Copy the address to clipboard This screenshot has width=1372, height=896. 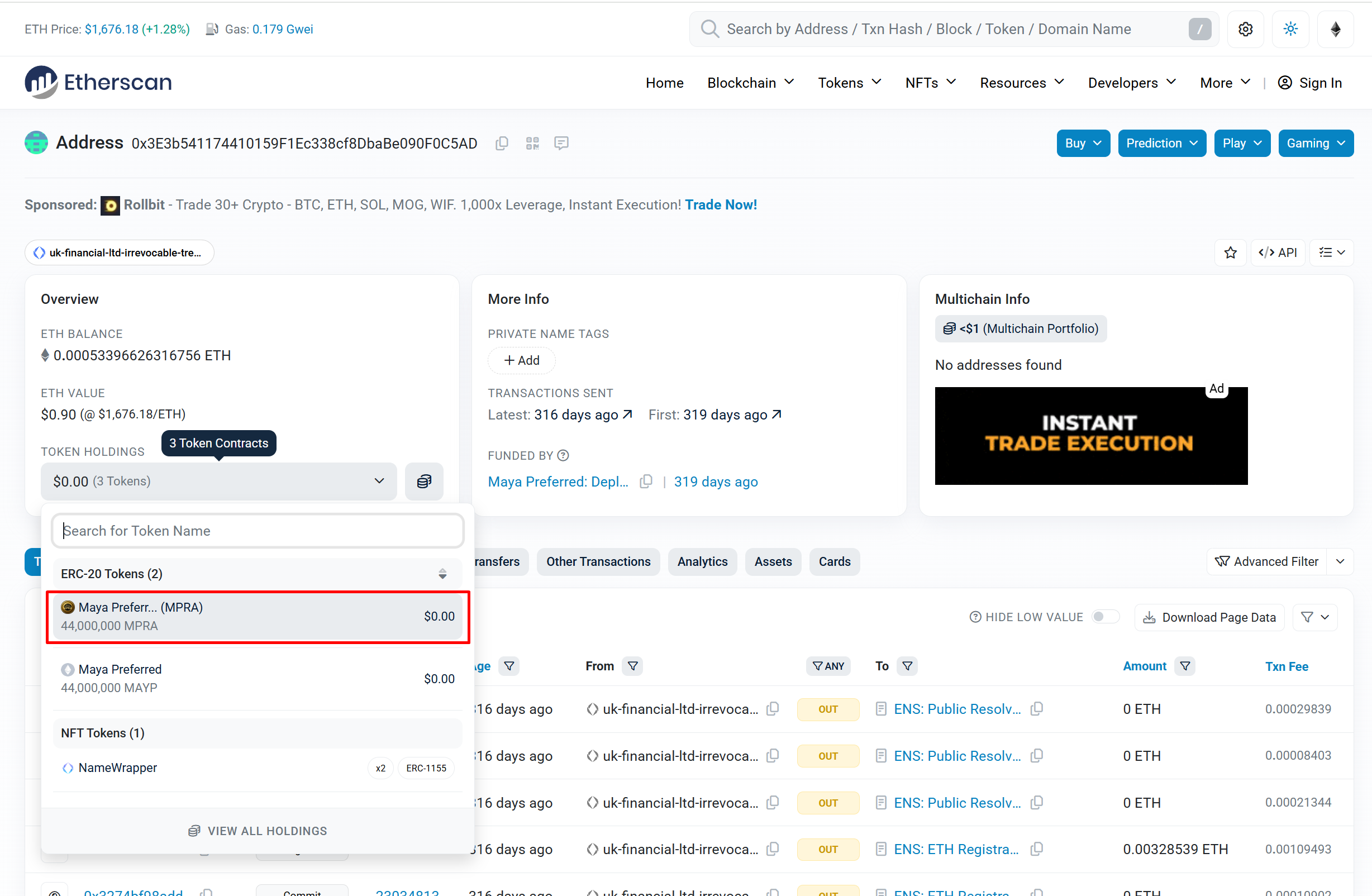[502, 143]
